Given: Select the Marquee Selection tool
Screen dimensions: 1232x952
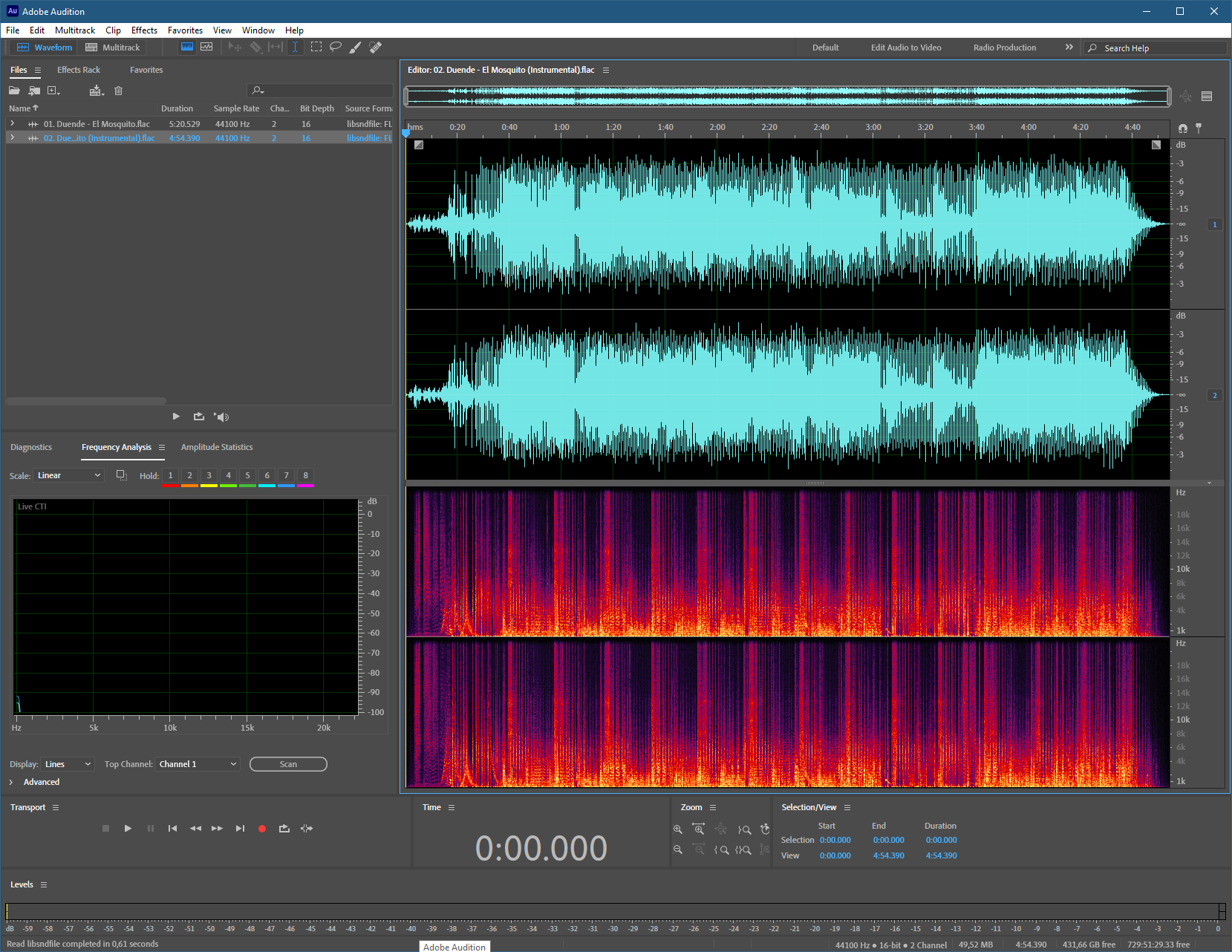Looking at the screenshot, I should pos(316,47).
